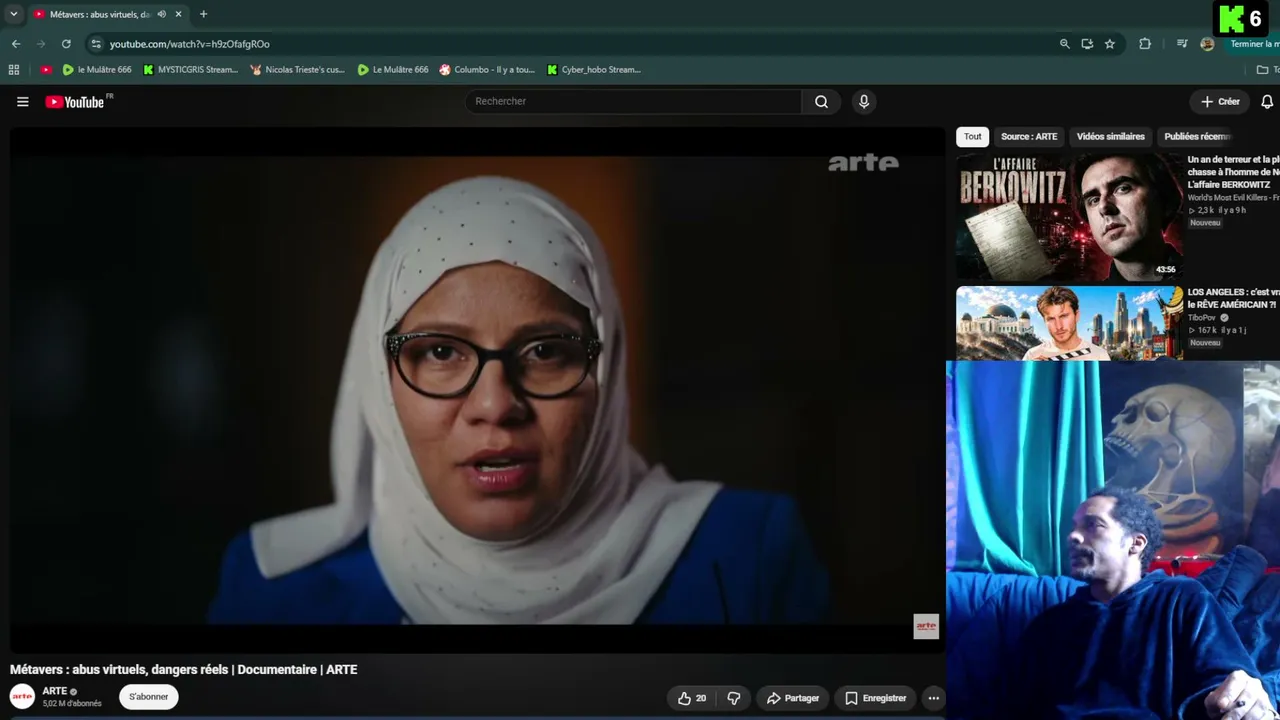Viewport: 1280px width, 720px height.
Task: Open the TiboPov channel name
Action: coord(1201,318)
